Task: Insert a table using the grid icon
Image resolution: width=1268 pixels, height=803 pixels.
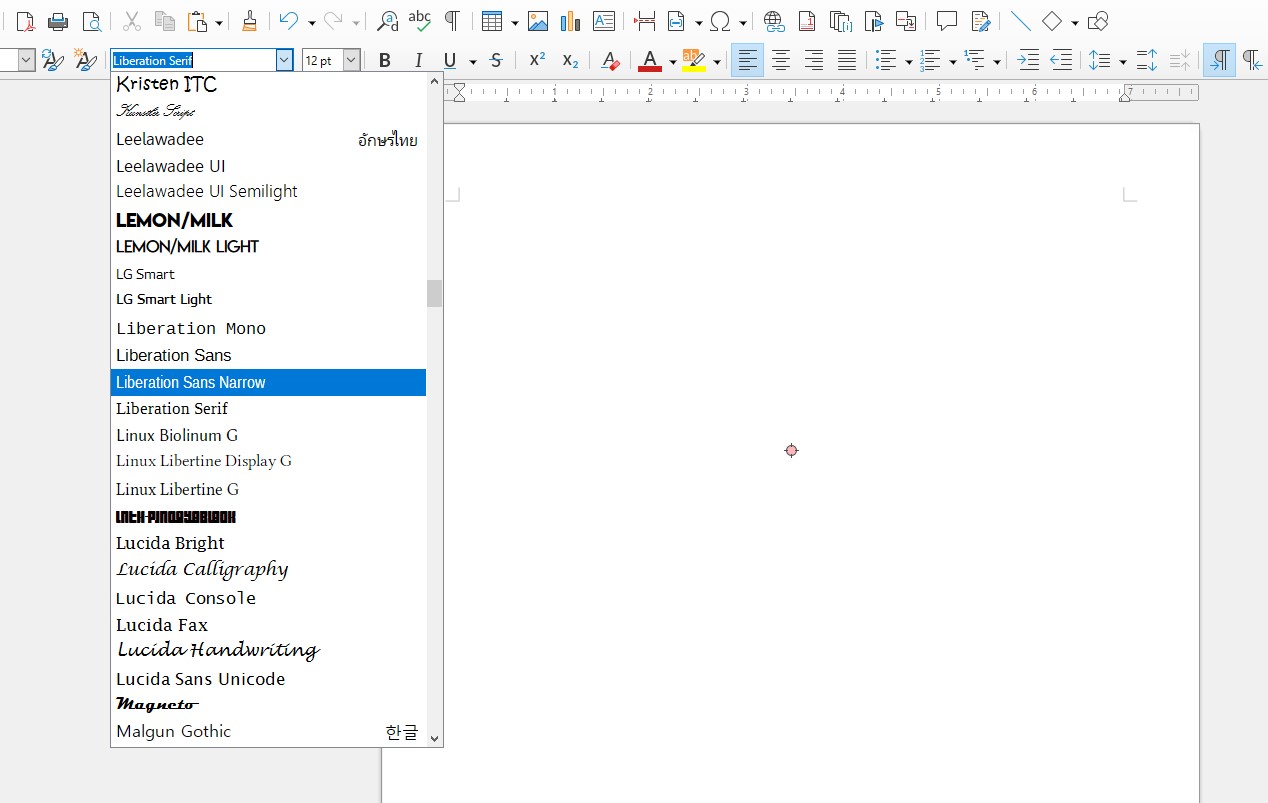Action: (491, 21)
